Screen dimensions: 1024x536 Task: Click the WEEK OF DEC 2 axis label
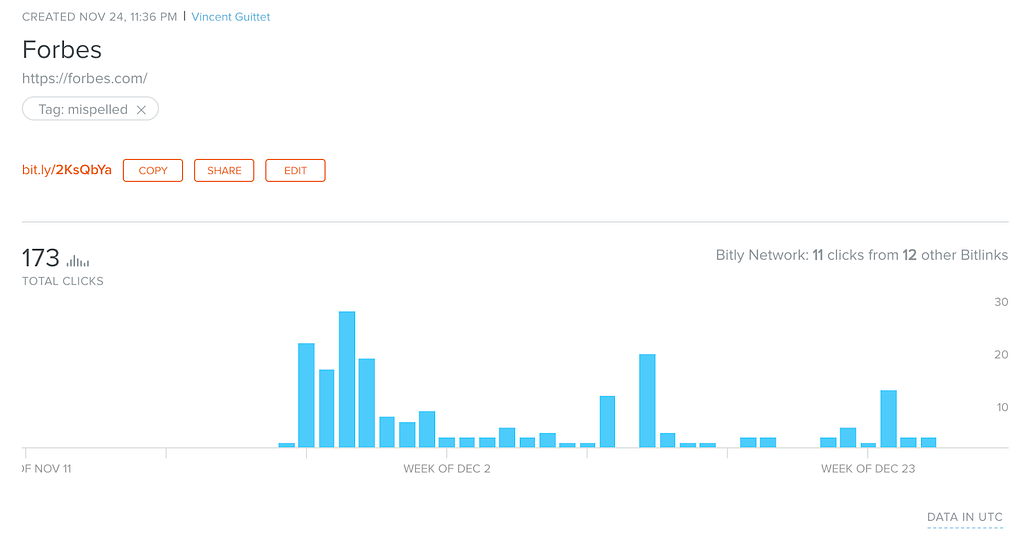447,468
